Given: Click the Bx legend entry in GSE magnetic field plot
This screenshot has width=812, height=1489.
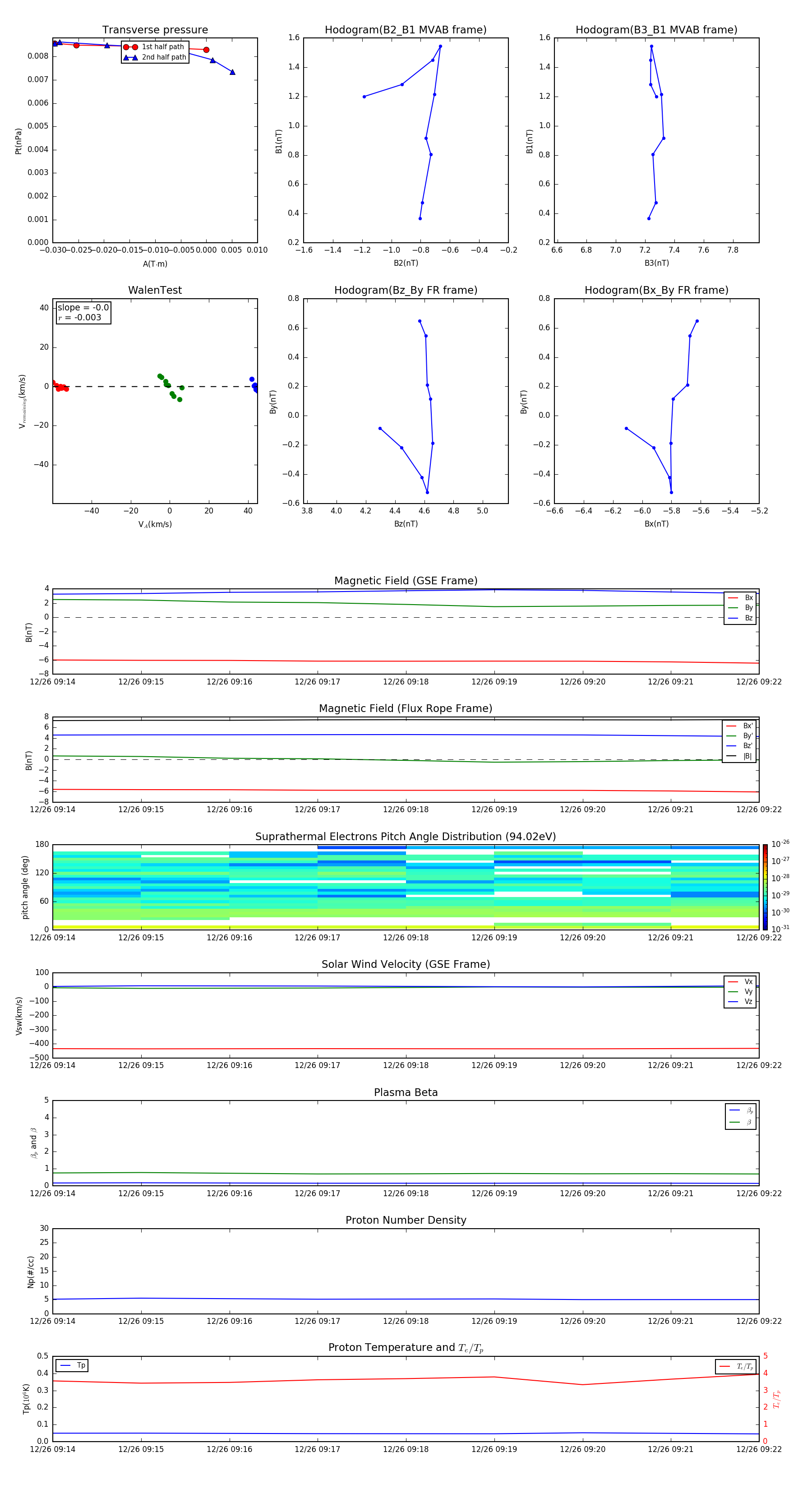Looking at the screenshot, I should click(x=740, y=598).
